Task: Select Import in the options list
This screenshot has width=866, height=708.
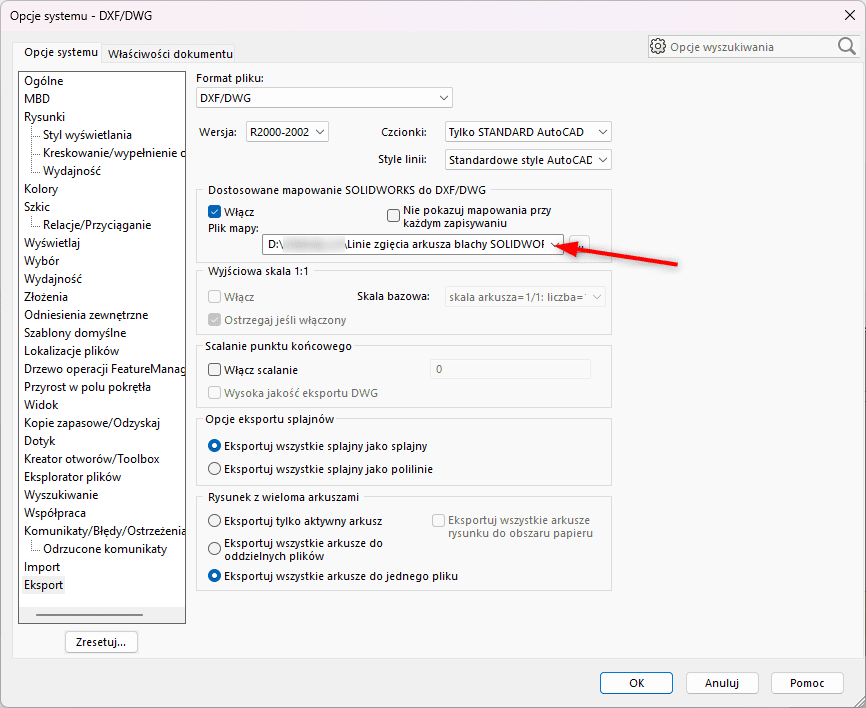Action: point(42,567)
